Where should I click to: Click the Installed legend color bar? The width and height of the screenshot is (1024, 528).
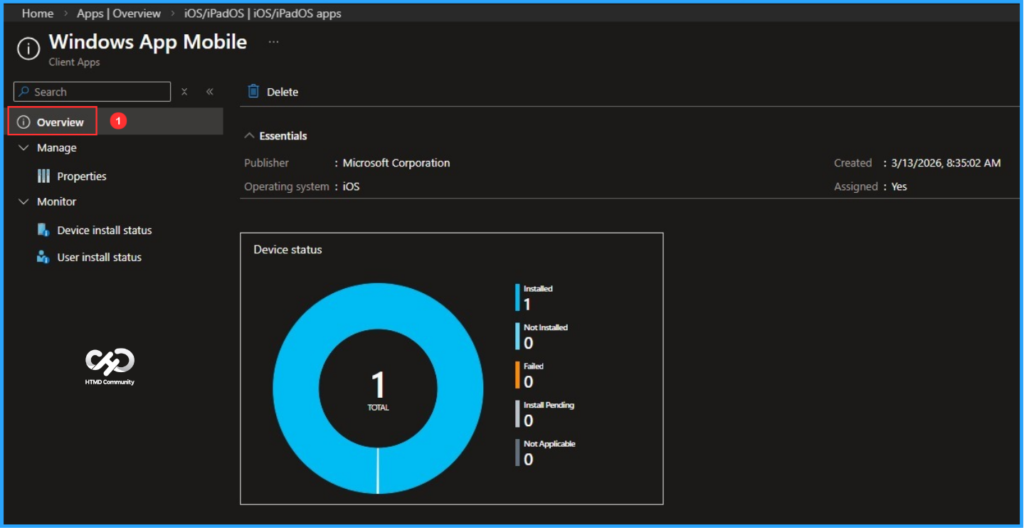[x=517, y=297]
